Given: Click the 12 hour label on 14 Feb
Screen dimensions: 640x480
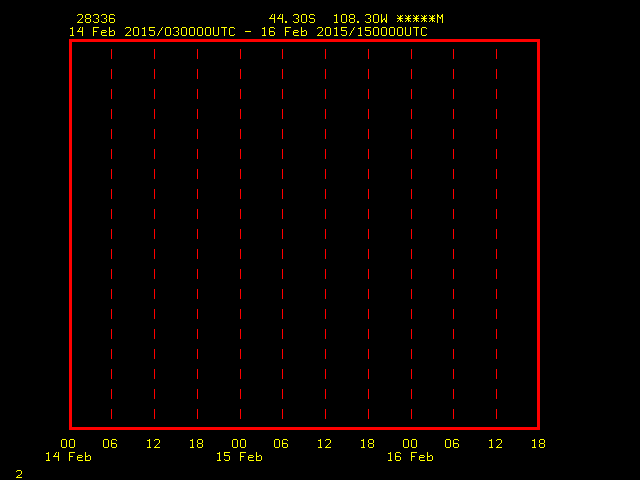Looking at the screenshot, I should [x=153, y=444].
